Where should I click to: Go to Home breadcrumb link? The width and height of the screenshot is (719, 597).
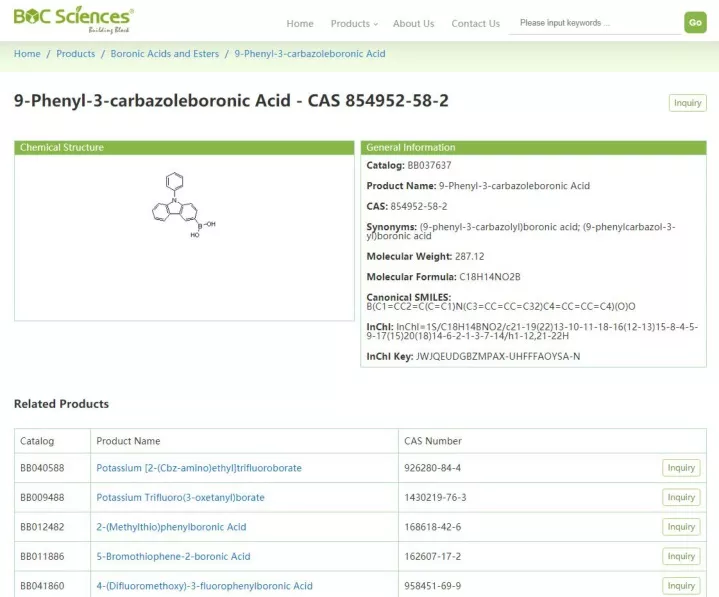tap(27, 54)
